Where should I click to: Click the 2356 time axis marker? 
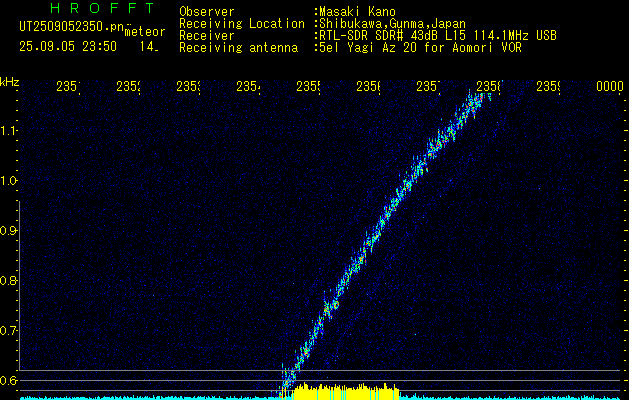click(x=369, y=86)
